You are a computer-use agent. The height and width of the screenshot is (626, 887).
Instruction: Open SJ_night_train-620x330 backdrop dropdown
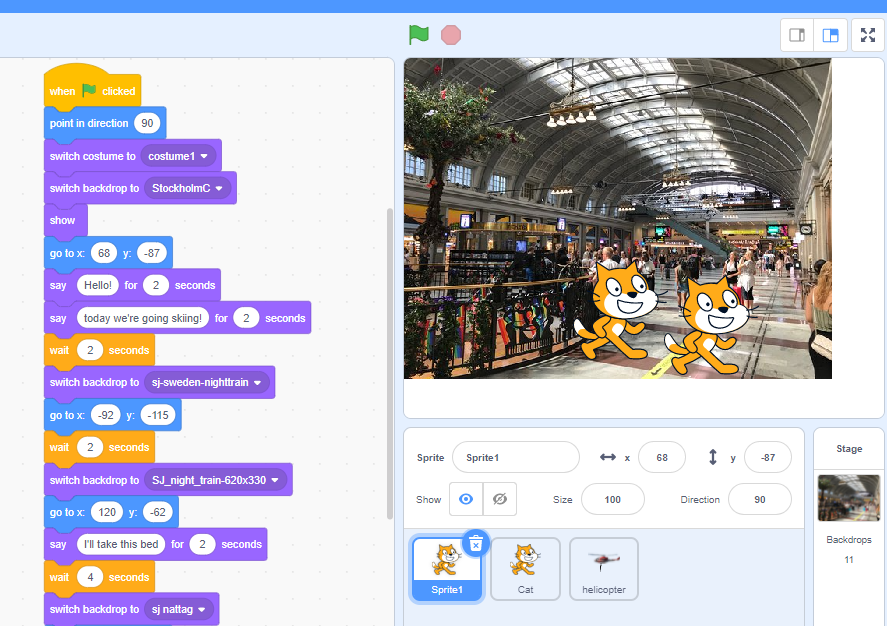point(216,480)
